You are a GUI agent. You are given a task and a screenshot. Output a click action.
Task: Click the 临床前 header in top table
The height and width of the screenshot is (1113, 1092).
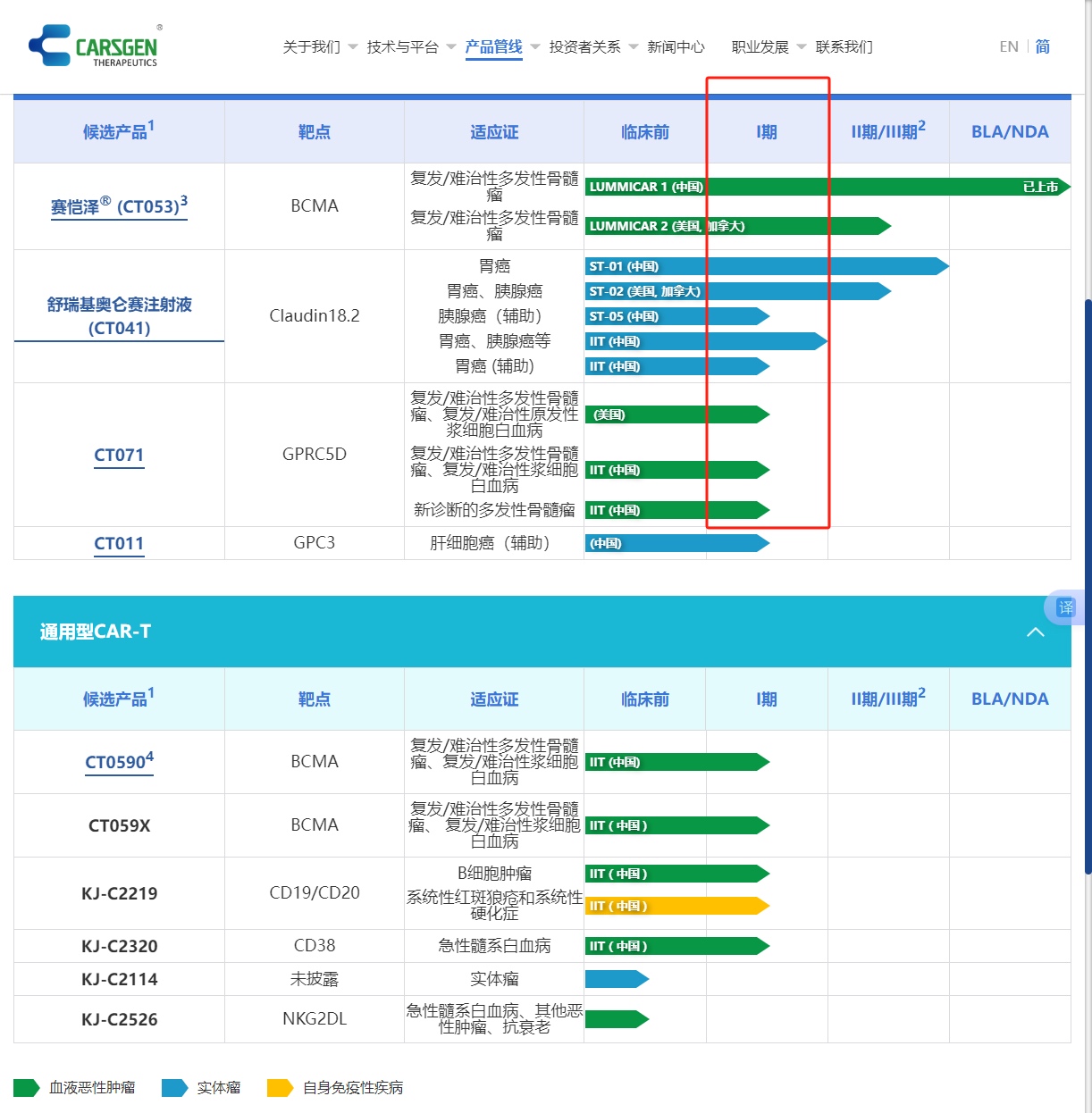(644, 132)
